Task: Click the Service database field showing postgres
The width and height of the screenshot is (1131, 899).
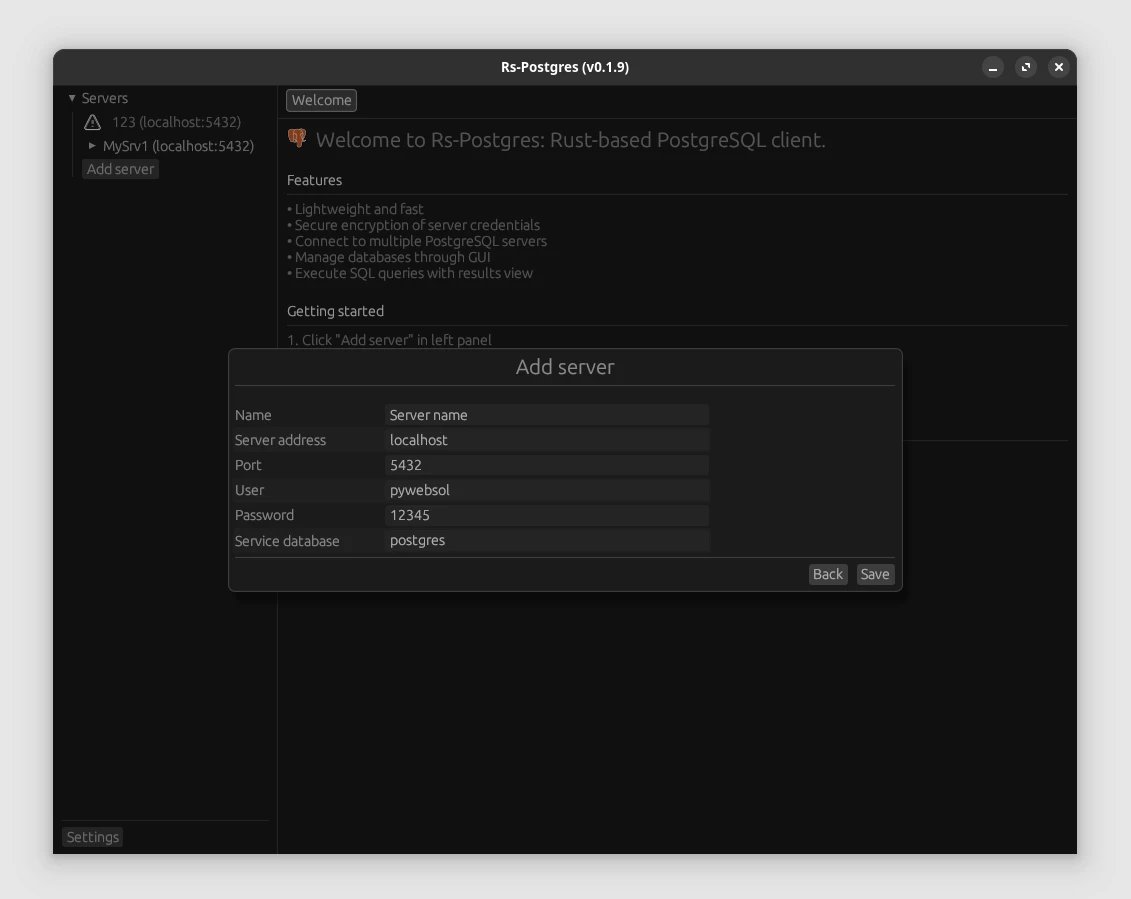Action: [x=547, y=539]
